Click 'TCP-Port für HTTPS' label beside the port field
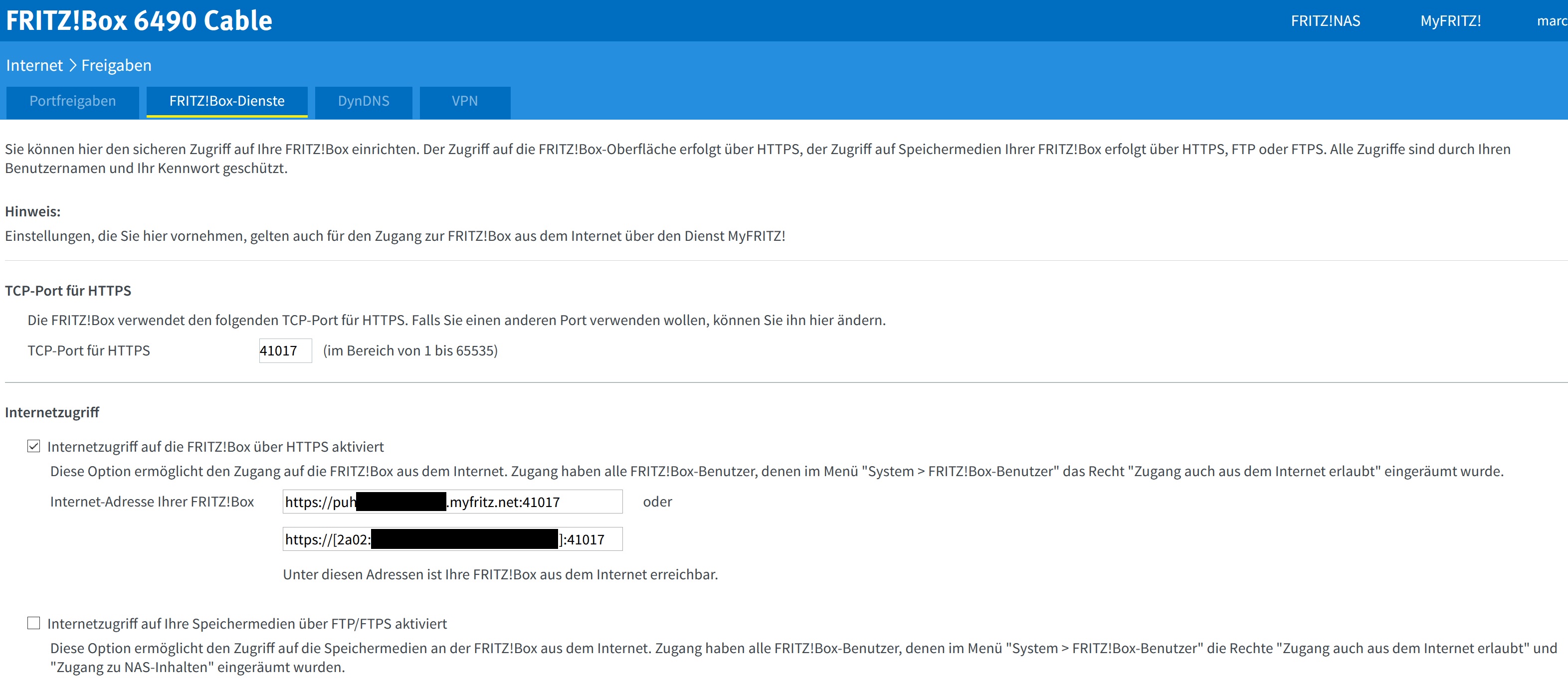The image size is (1568, 689). point(89,350)
